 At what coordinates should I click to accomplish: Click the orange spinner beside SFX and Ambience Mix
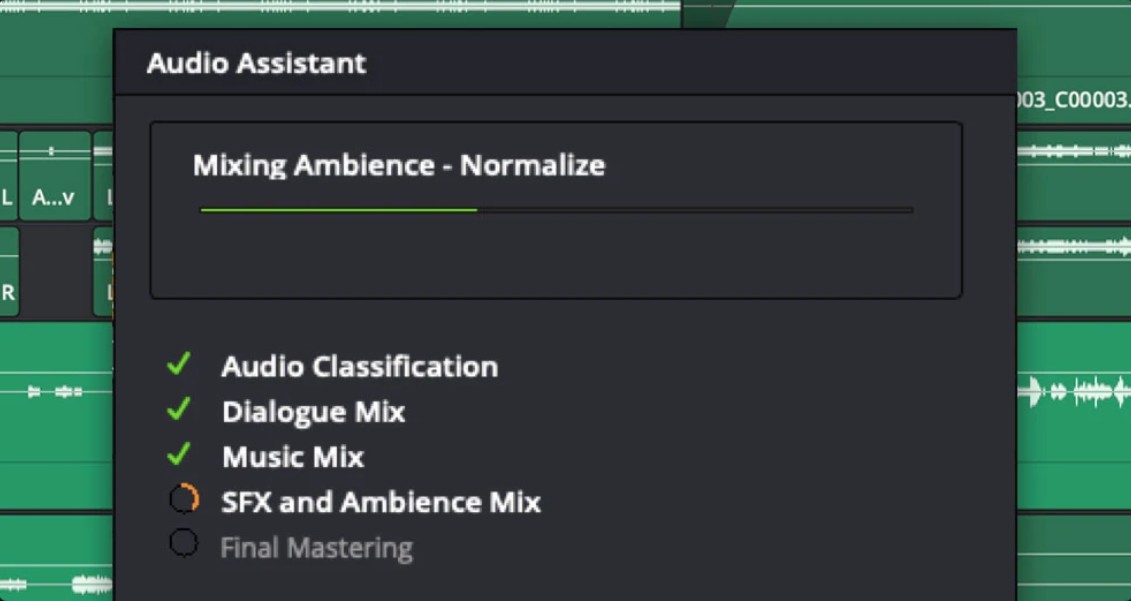point(184,499)
